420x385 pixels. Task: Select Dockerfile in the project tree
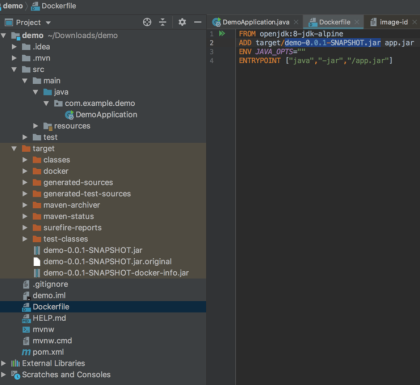coord(51,307)
